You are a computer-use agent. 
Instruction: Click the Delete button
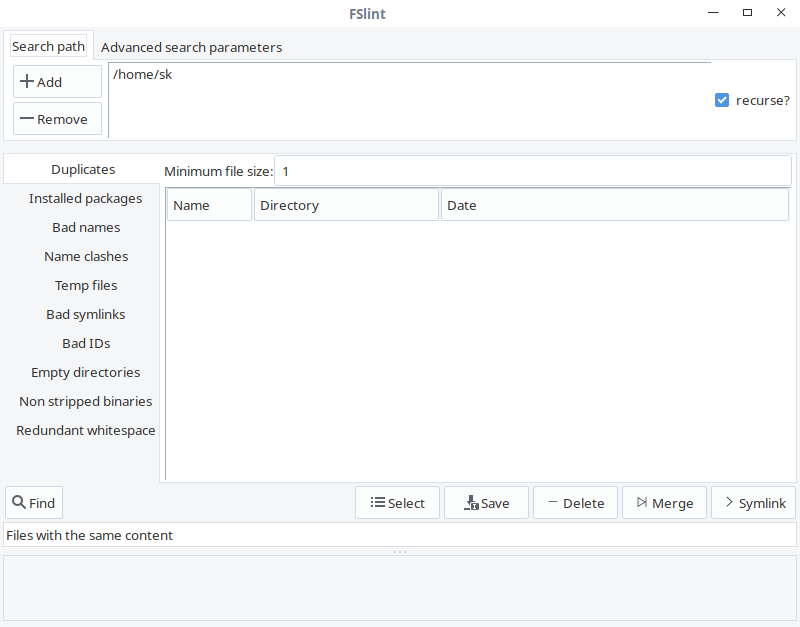pos(575,503)
